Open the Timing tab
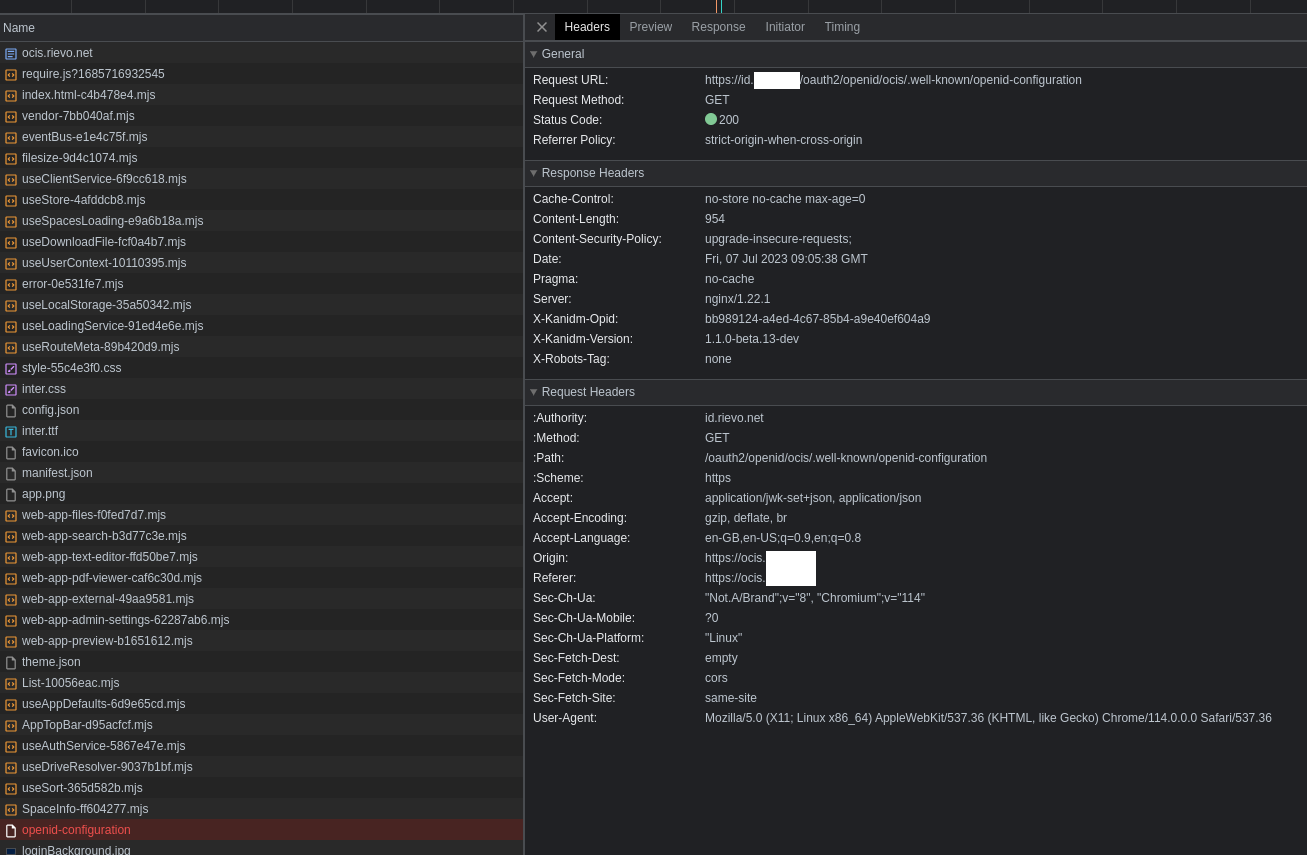Screen dimensions: 1307x855 point(842,27)
